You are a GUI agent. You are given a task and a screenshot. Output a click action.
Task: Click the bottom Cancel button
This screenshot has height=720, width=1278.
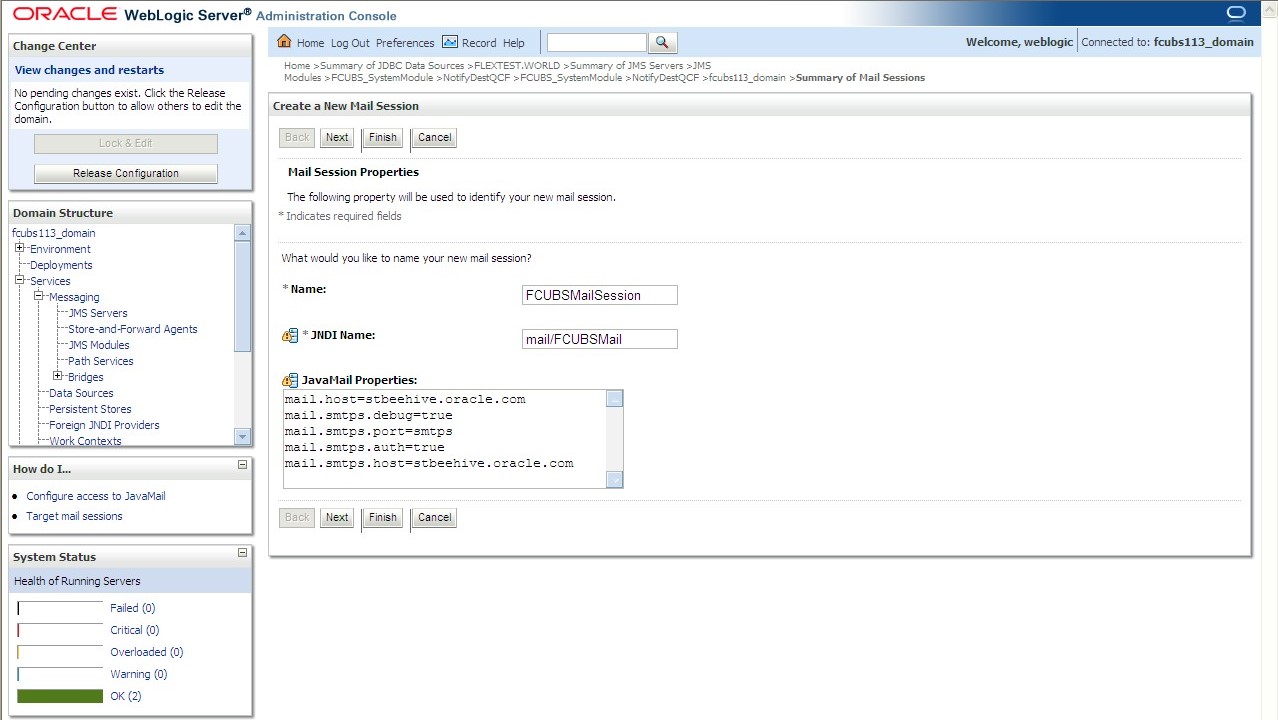[x=434, y=518]
